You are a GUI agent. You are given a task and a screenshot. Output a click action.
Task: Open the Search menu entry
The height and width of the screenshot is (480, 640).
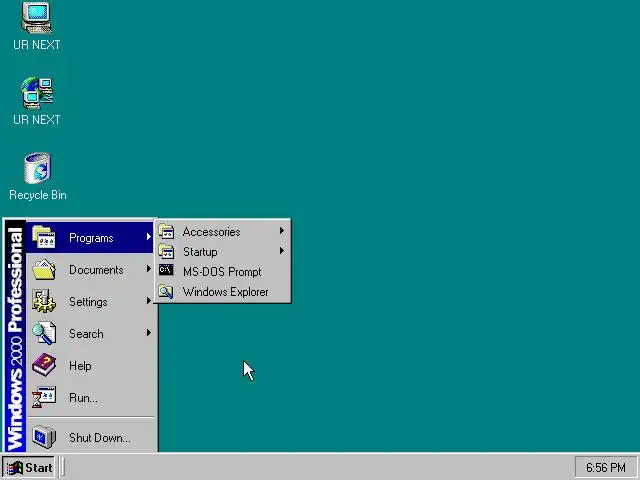click(x=90, y=333)
